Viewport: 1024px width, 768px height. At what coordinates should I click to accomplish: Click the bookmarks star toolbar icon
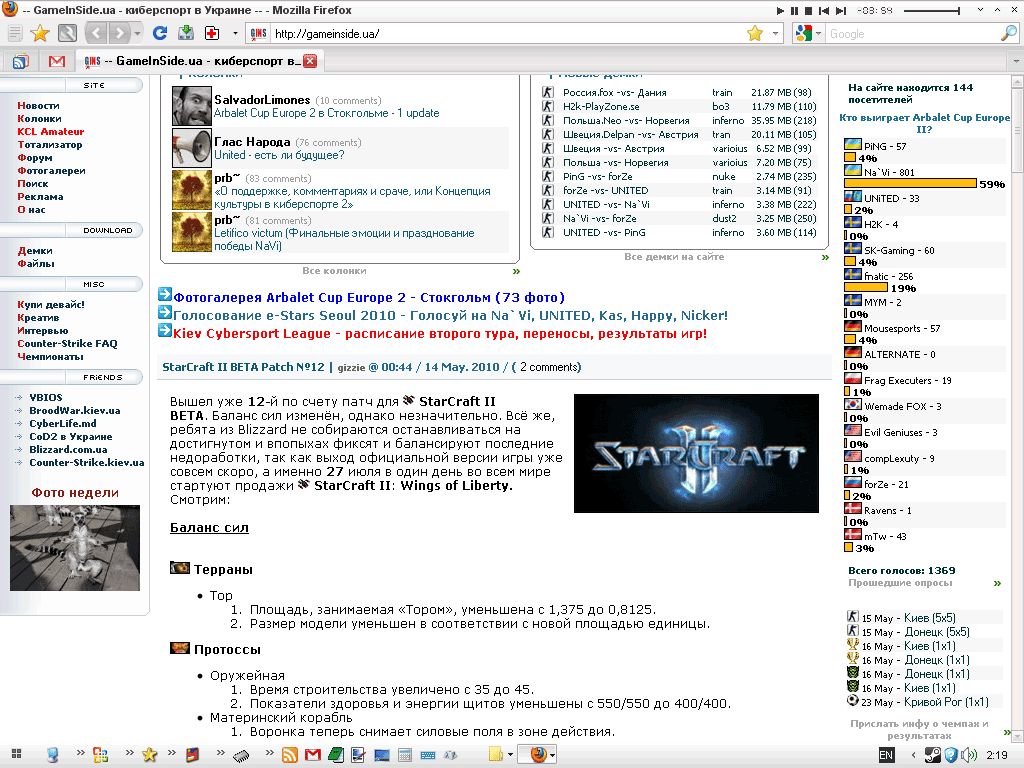(x=40, y=33)
